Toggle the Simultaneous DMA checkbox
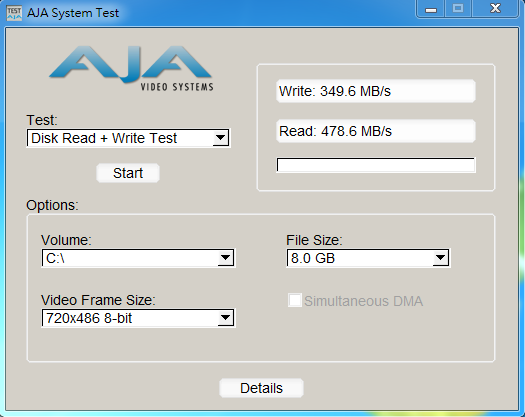525x417 pixels. coord(295,300)
